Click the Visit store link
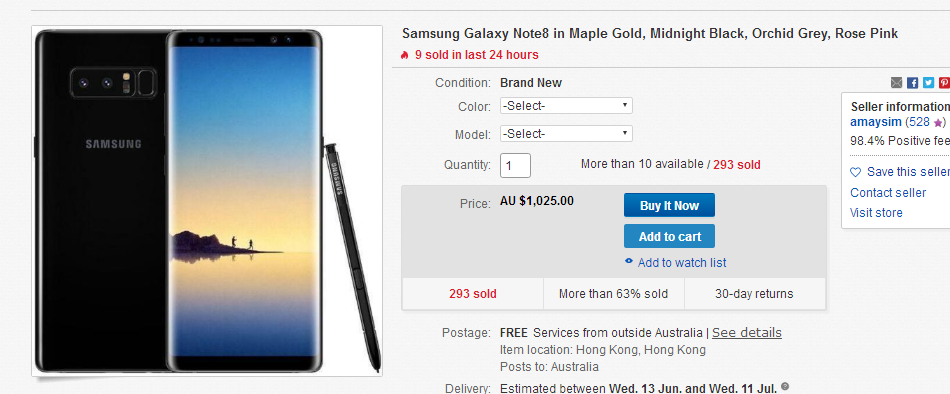 click(876, 213)
